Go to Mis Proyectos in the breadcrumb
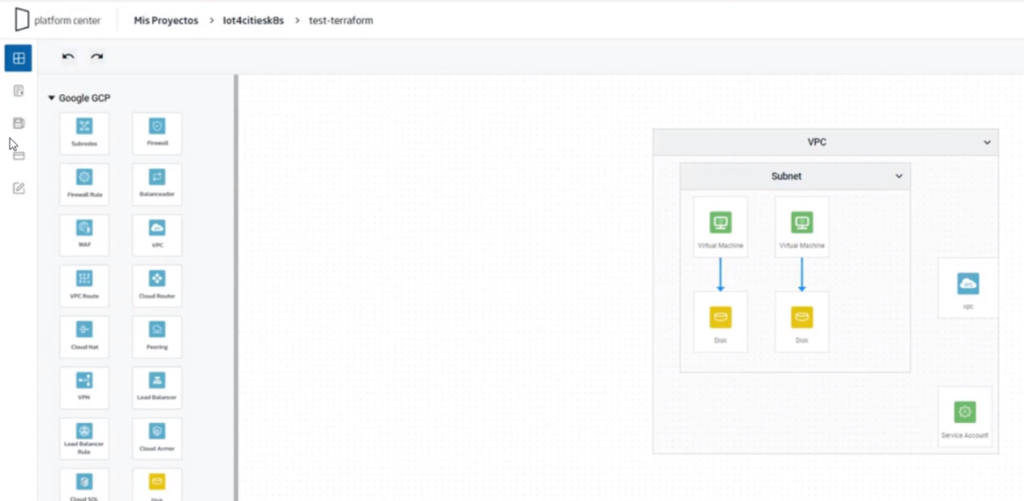The image size is (1024, 501). pyautogui.click(x=166, y=20)
